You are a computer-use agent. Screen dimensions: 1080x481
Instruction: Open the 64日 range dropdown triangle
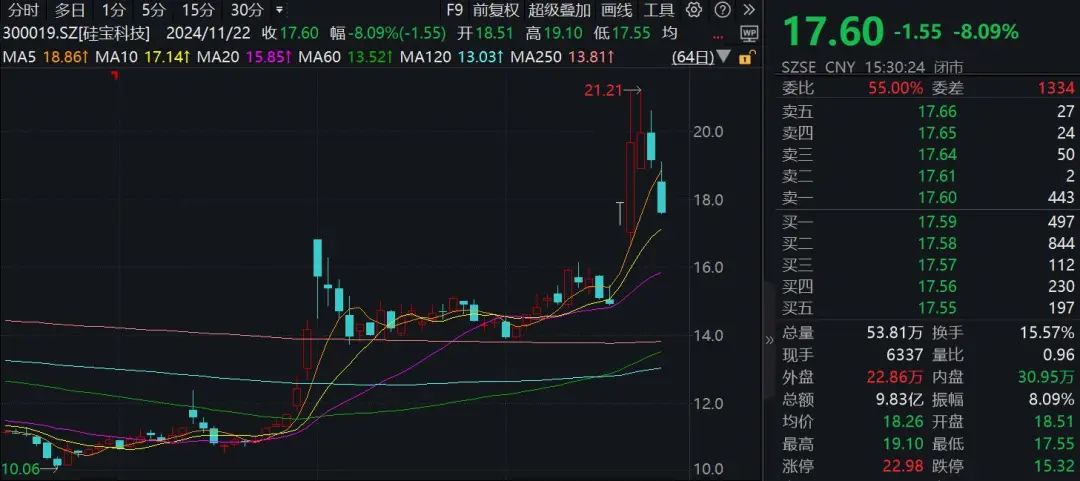pyautogui.click(x=725, y=57)
